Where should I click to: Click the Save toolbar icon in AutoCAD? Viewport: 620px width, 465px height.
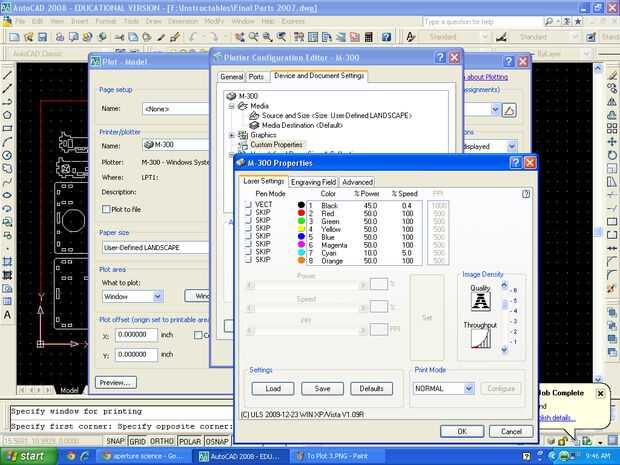(x=42, y=37)
